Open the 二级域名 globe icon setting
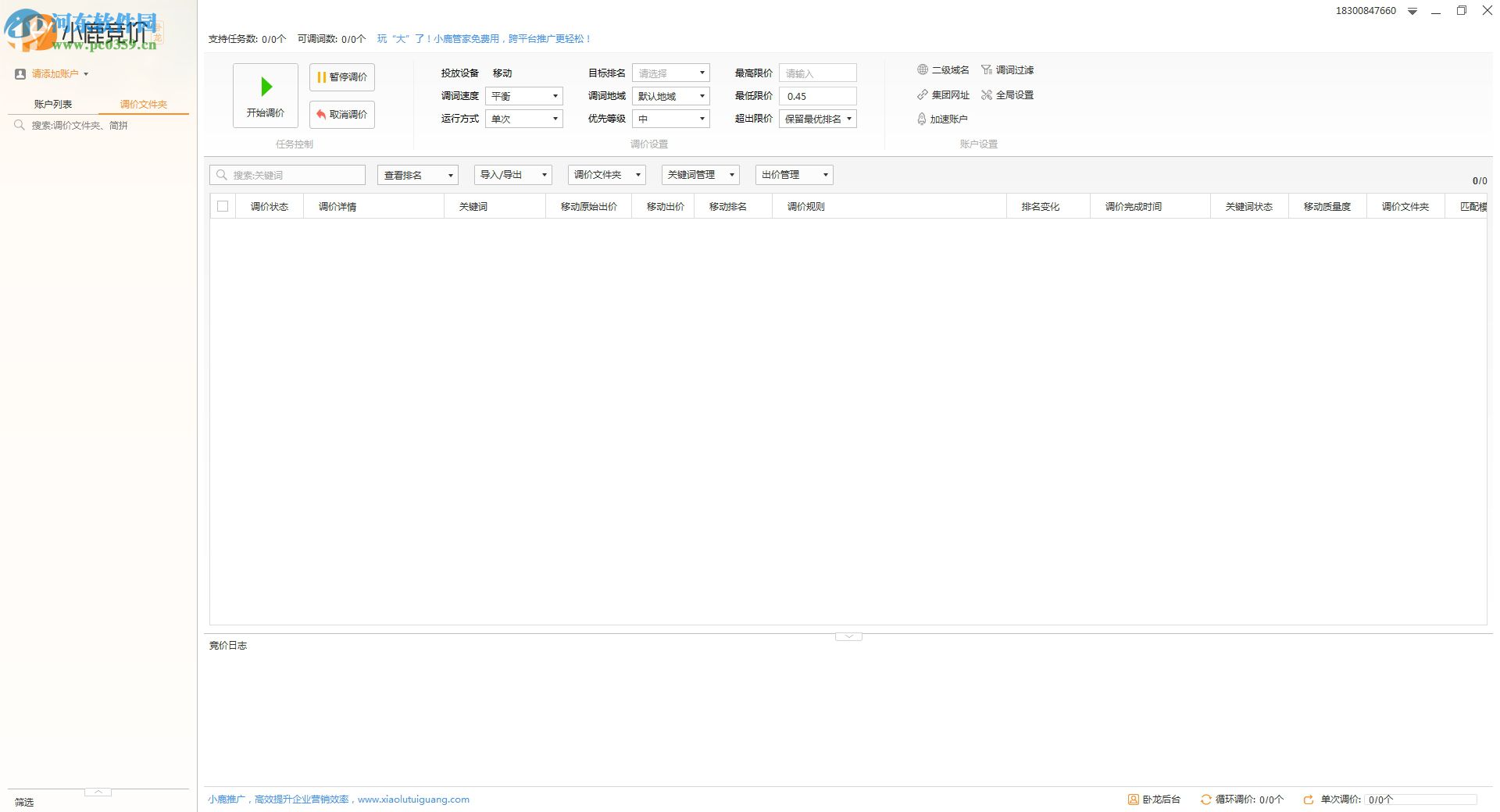Image resolution: width=1500 pixels, height=812 pixels. pyautogui.click(x=923, y=69)
